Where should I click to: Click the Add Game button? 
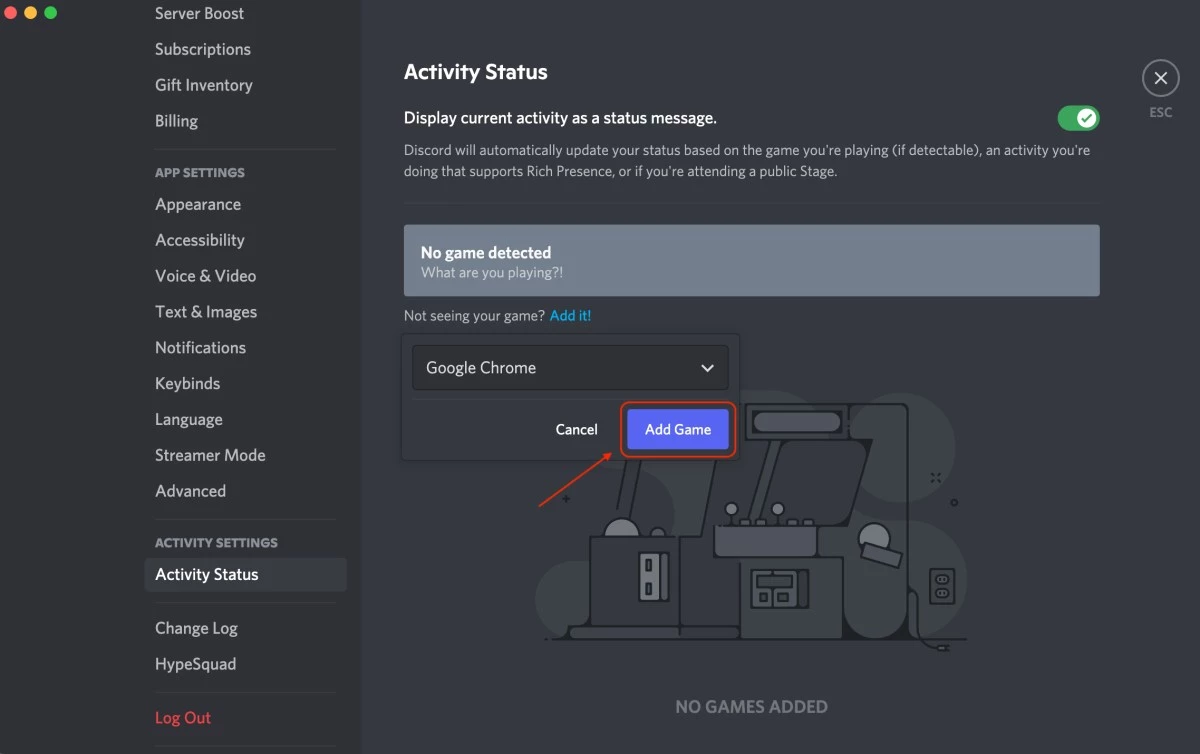tap(678, 430)
